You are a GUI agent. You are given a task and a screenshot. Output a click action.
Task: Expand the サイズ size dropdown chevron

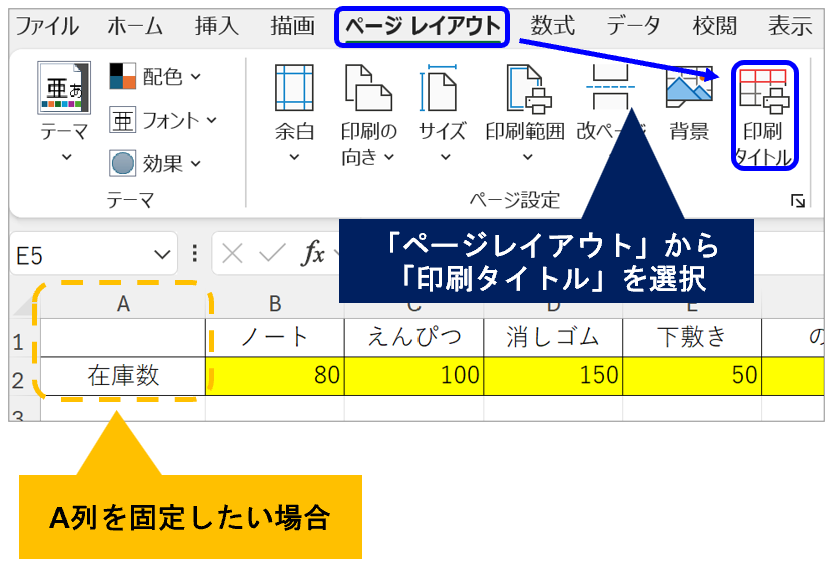point(446,157)
